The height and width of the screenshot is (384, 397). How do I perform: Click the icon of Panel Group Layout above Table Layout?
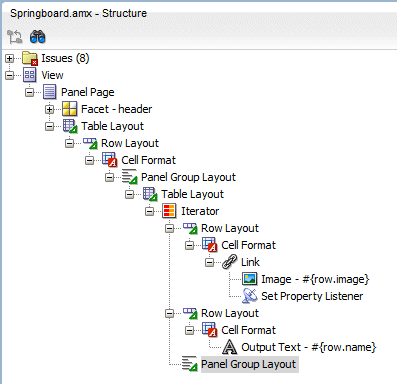pyautogui.click(x=130, y=177)
